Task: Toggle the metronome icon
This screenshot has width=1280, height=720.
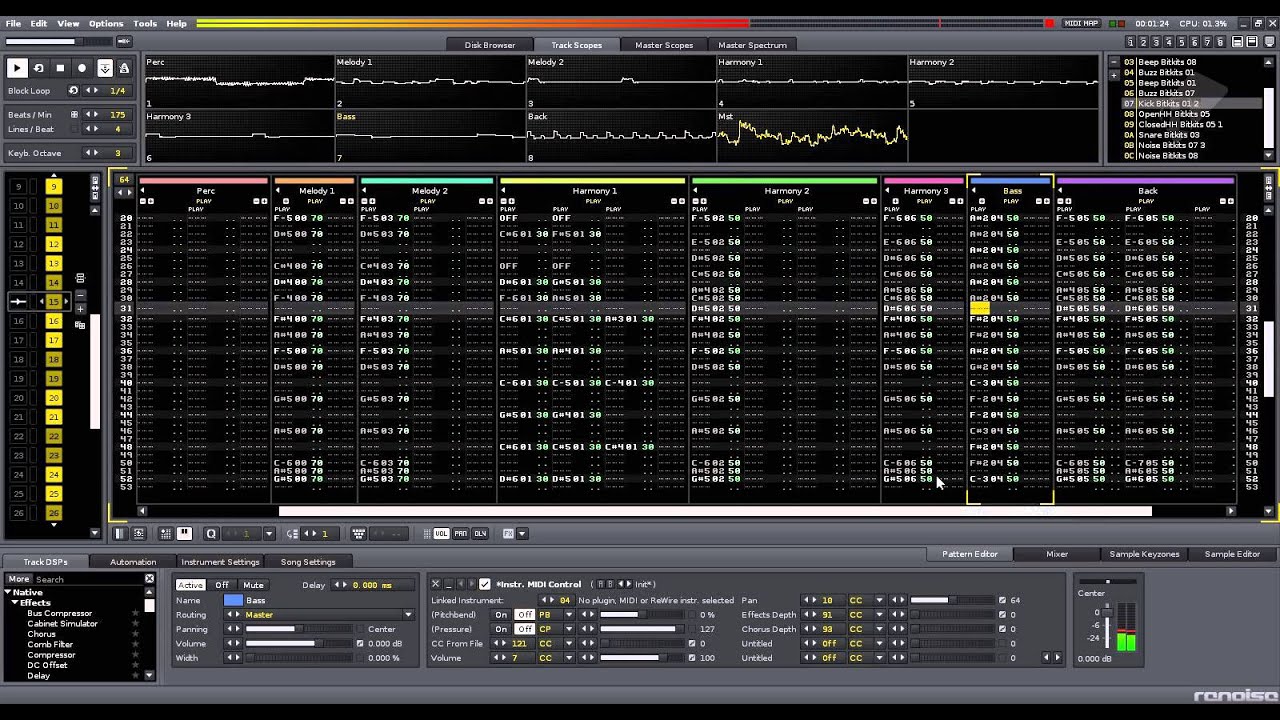Action: 124,68
